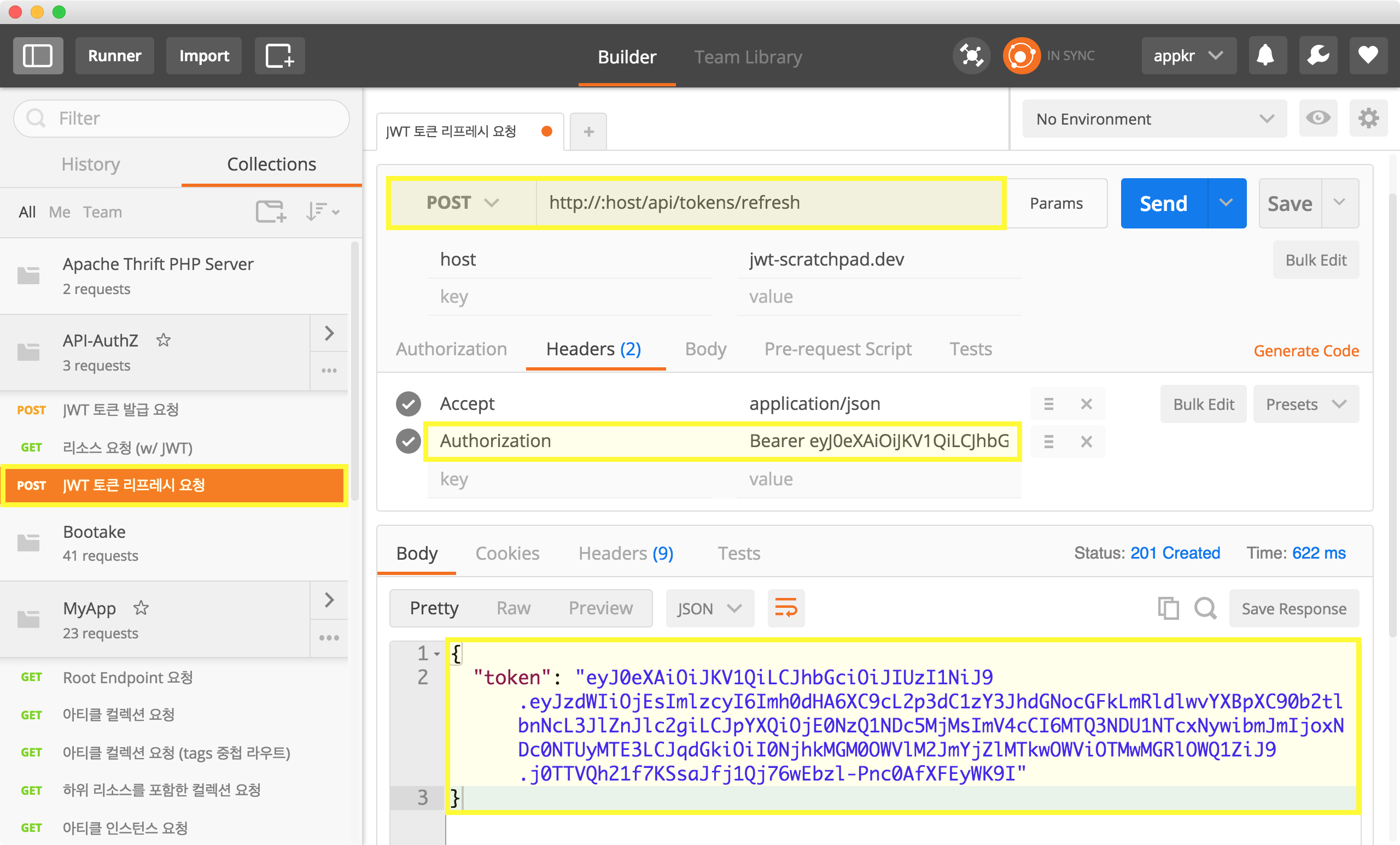Viewport: 1400px width, 845px height.
Task: Click the heart icon in header
Action: click(1368, 56)
